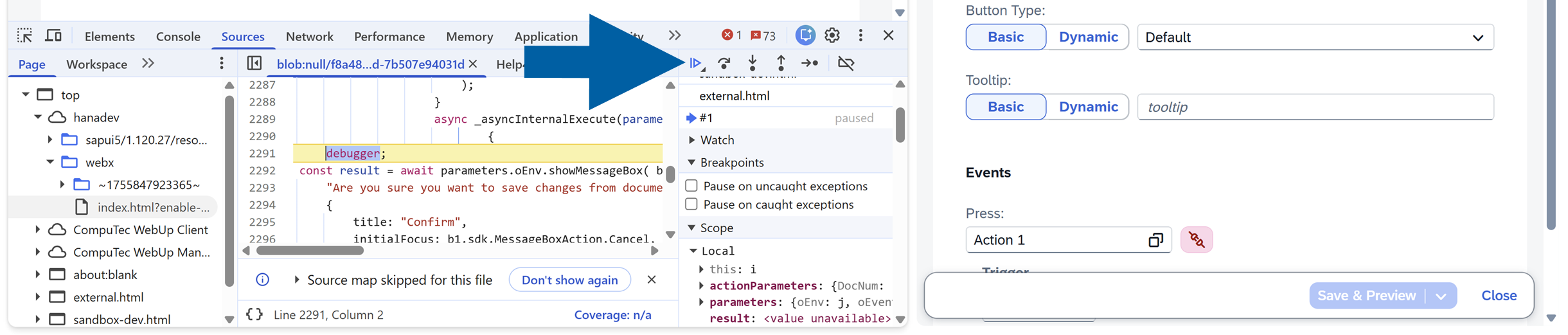This screenshot has height=335, width=1568.
Task: Expand the source map skipped details
Action: (x=296, y=280)
